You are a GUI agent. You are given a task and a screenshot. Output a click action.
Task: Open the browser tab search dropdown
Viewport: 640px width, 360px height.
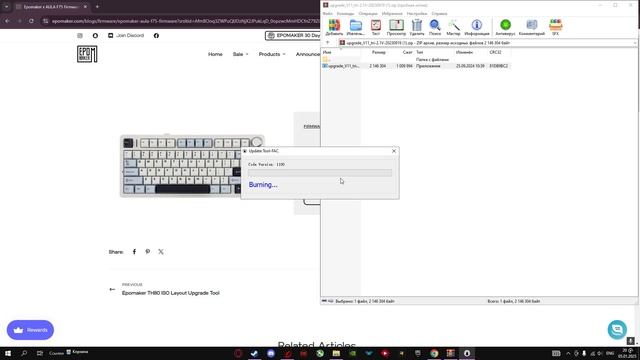click(x=7, y=7)
